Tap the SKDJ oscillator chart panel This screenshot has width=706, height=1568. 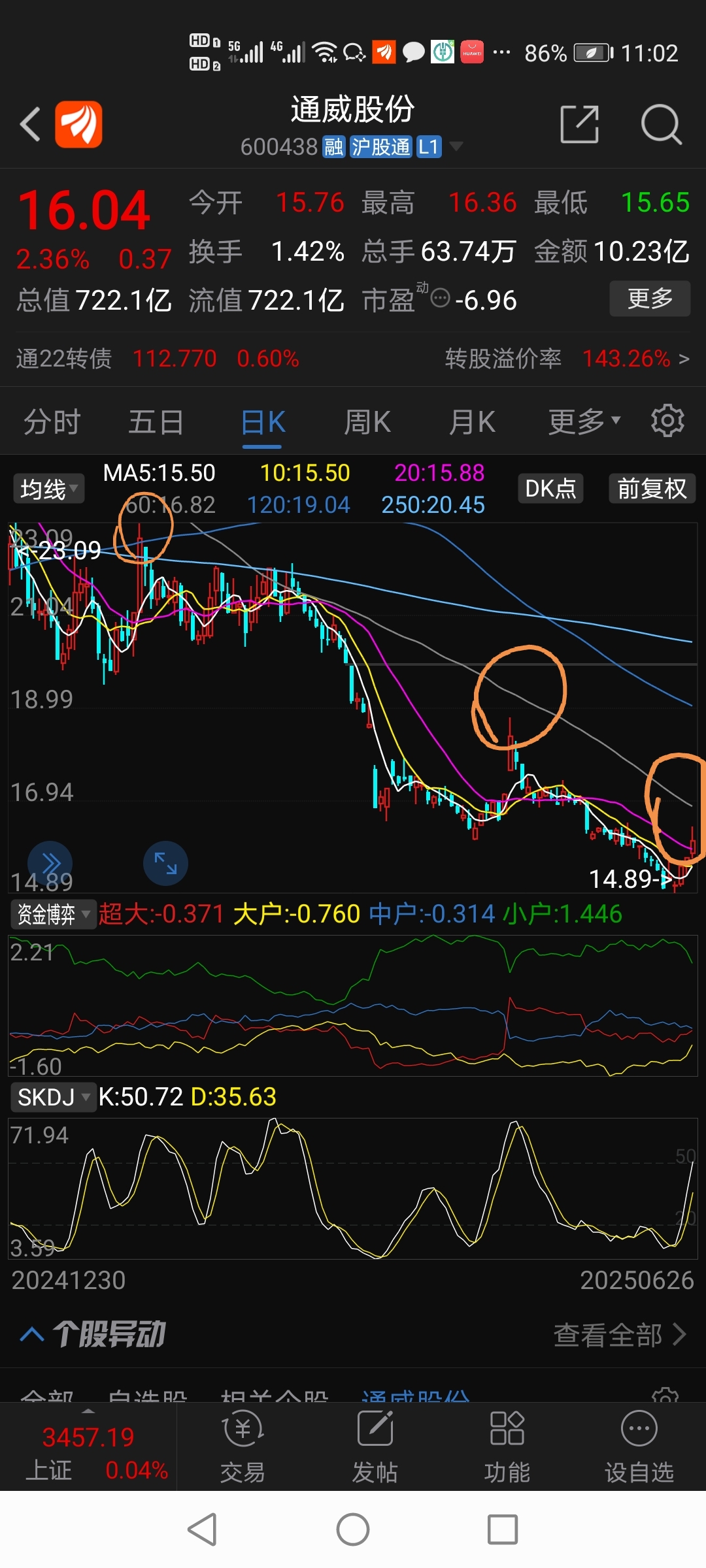coord(353,1188)
